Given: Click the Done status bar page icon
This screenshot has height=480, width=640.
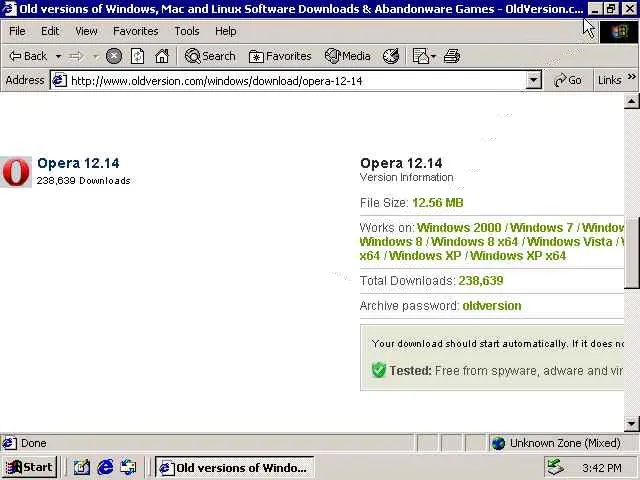Looking at the screenshot, I should (x=9, y=443).
